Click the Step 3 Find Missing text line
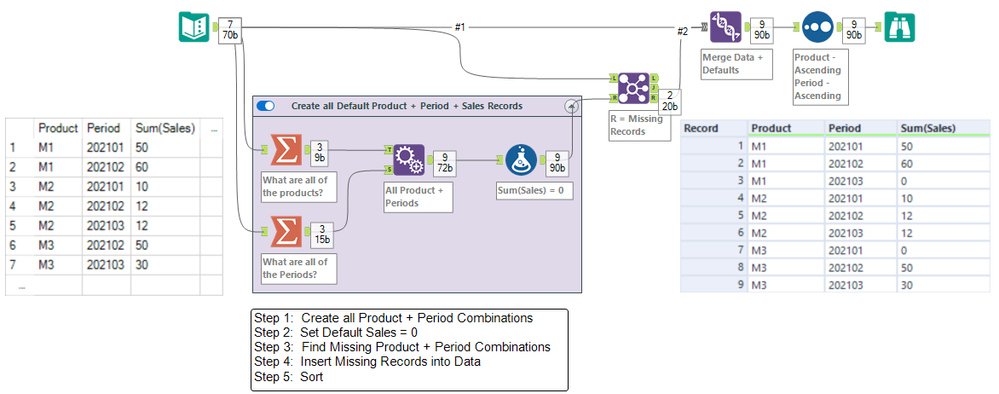The image size is (999, 394). [x=402, y=347]
